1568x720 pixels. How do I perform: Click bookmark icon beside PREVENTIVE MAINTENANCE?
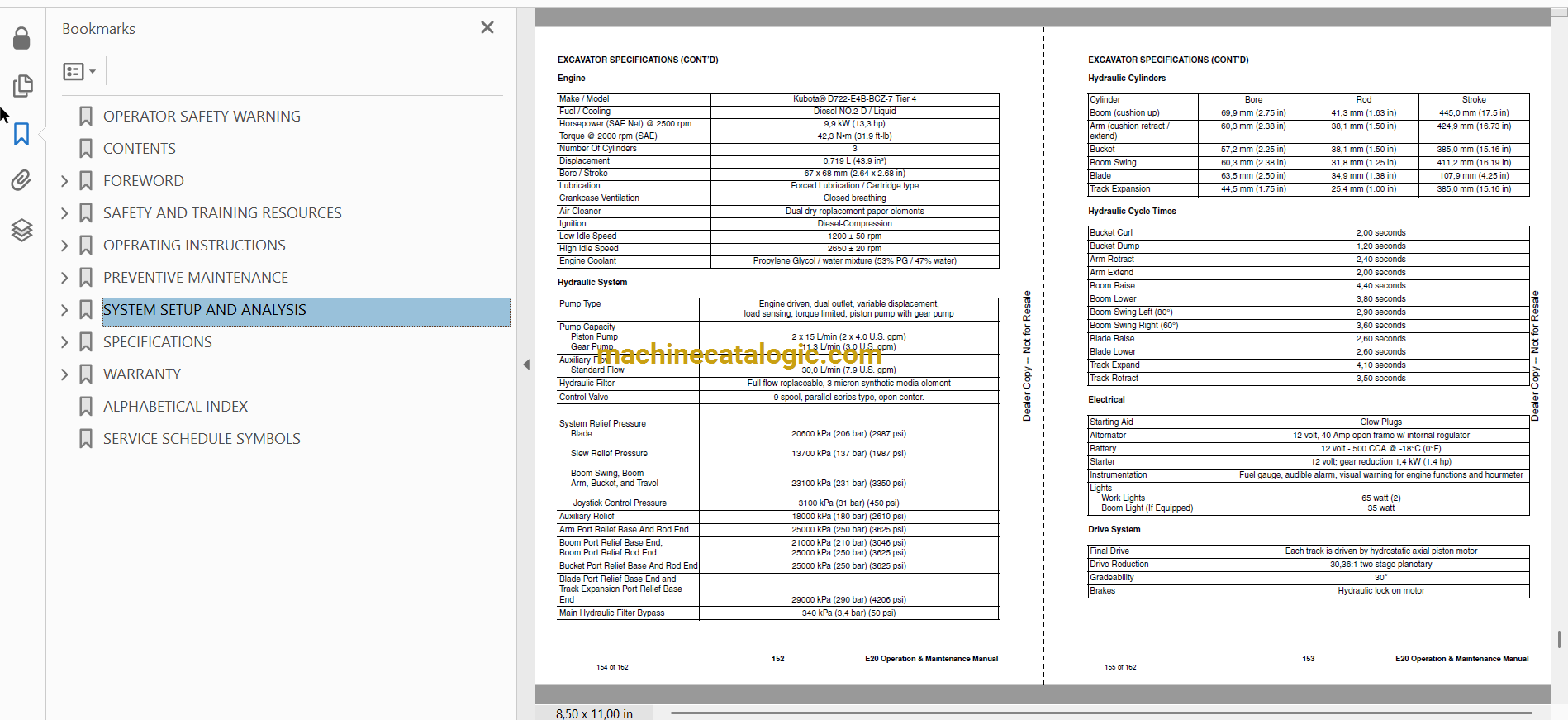pyautogui.click(x=86, y=278)
